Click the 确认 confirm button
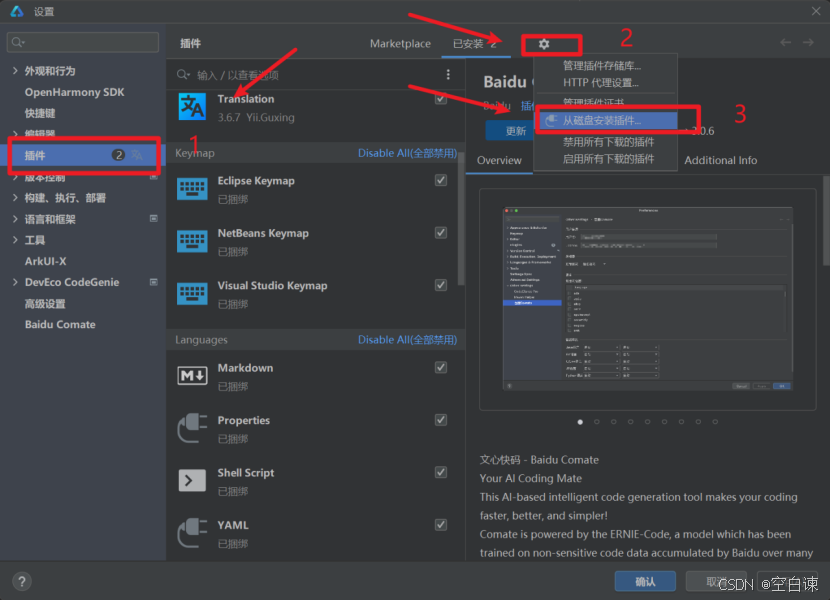The height and width of the screenshot is (601, 831). pyautogui.click(x=645, y=581)
